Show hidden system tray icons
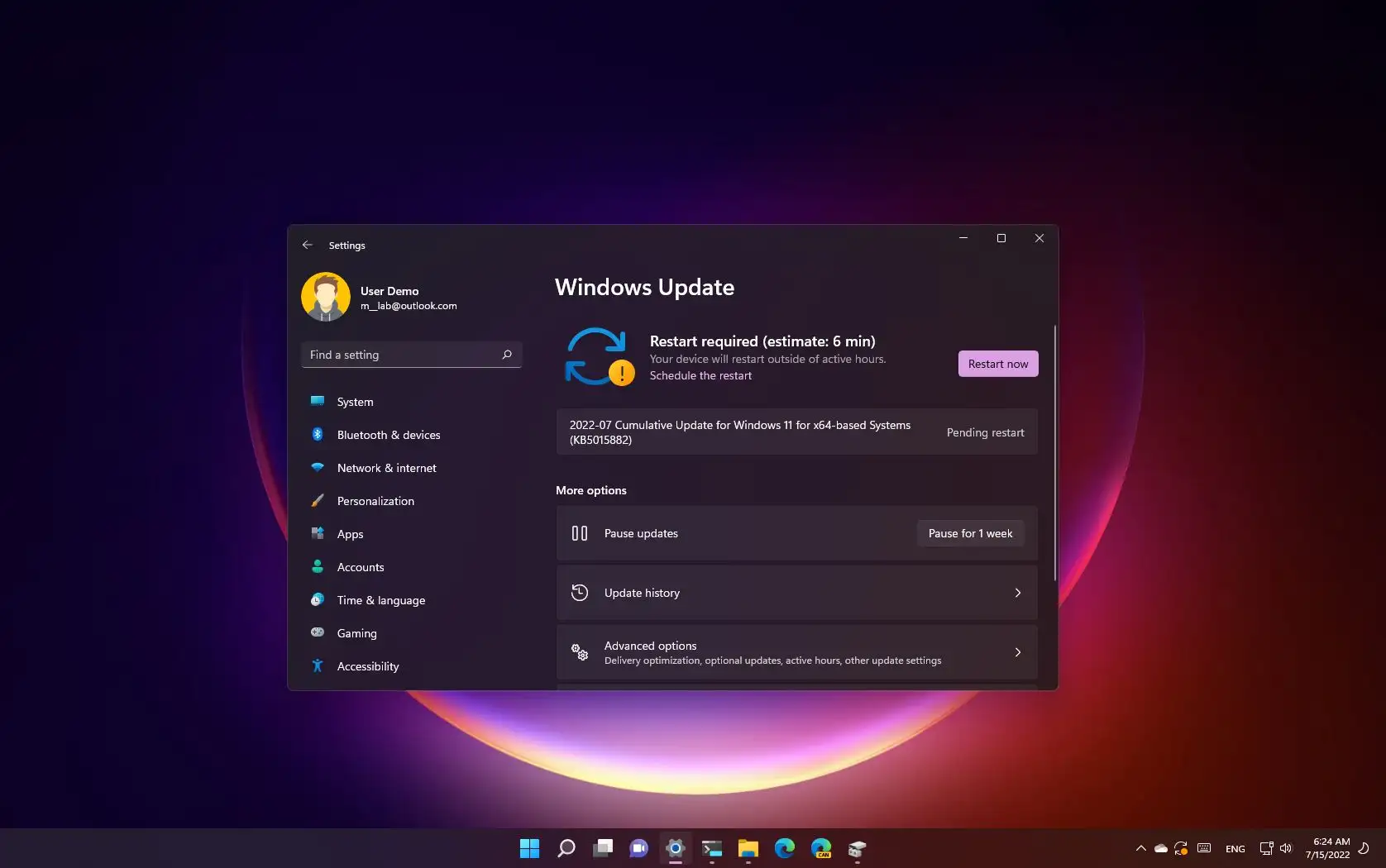Screen dimensions: 1386x868 point(1140,848)
